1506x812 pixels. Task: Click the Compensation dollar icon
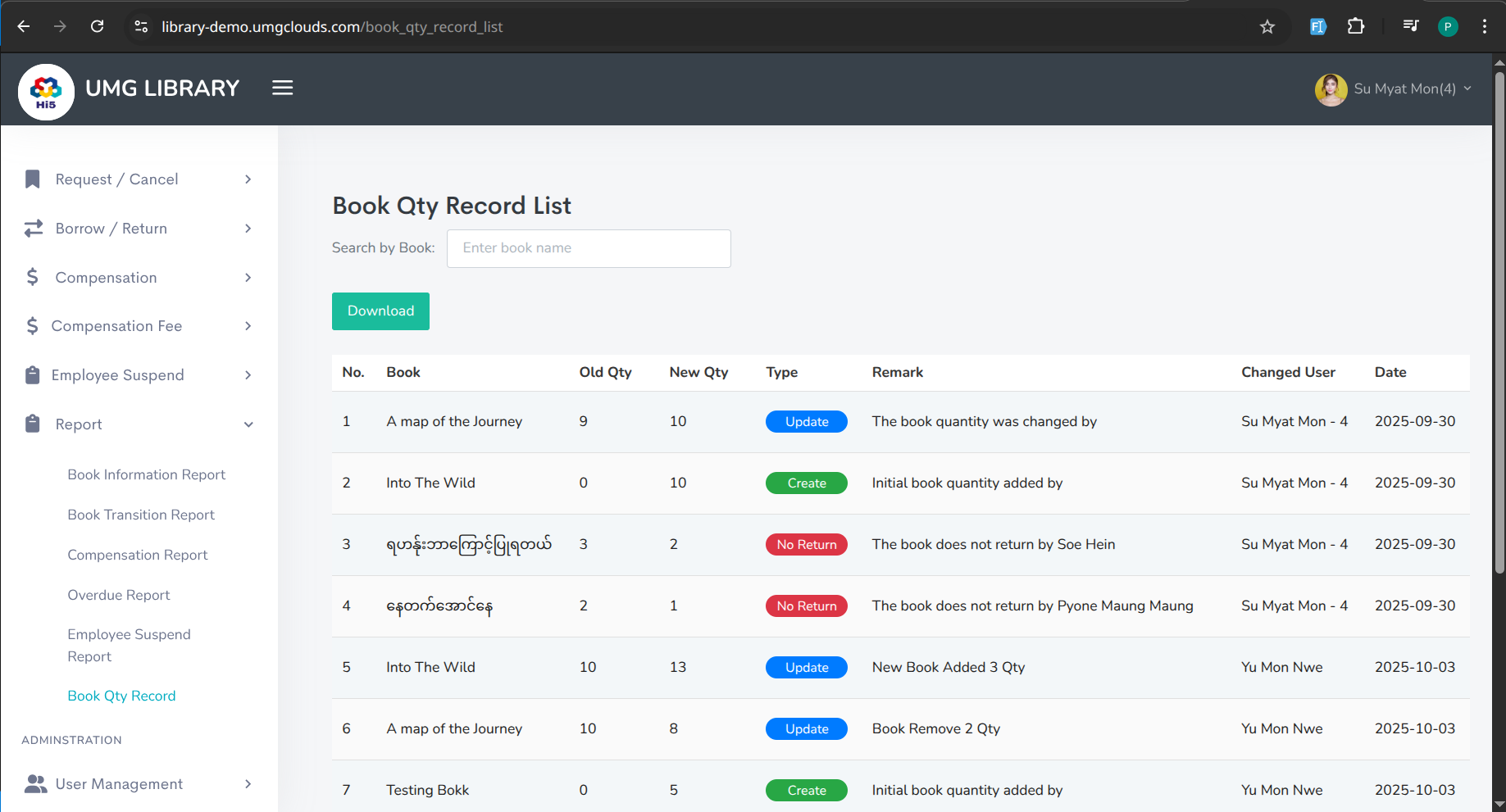33,278
